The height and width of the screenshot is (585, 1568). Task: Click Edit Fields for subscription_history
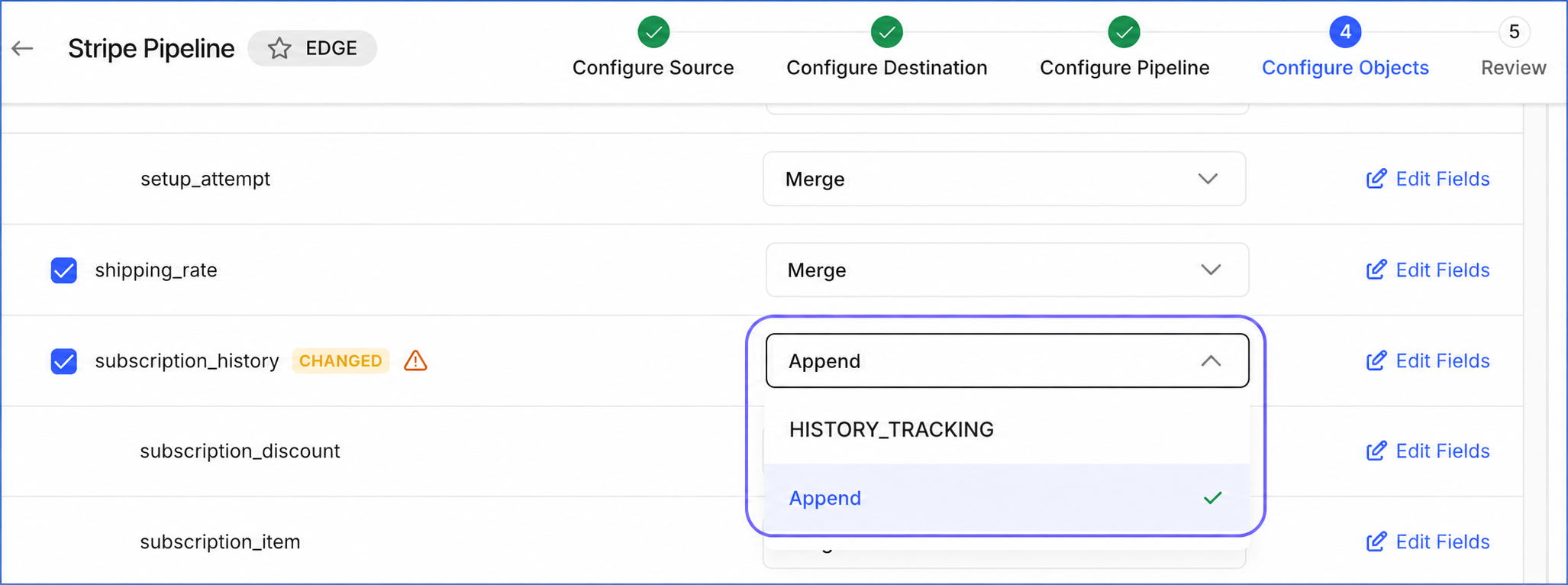click(1428, 360)
